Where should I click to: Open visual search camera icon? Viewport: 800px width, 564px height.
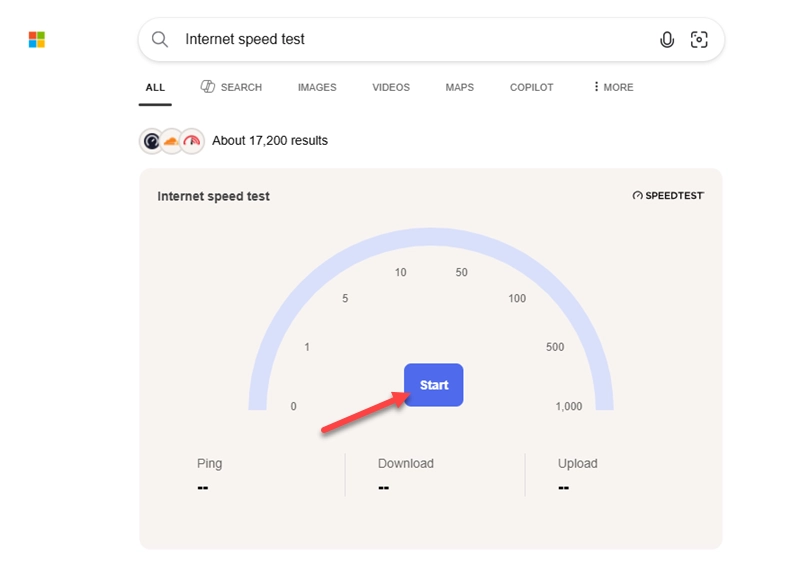pyautogui.click(x=699, y=39)
